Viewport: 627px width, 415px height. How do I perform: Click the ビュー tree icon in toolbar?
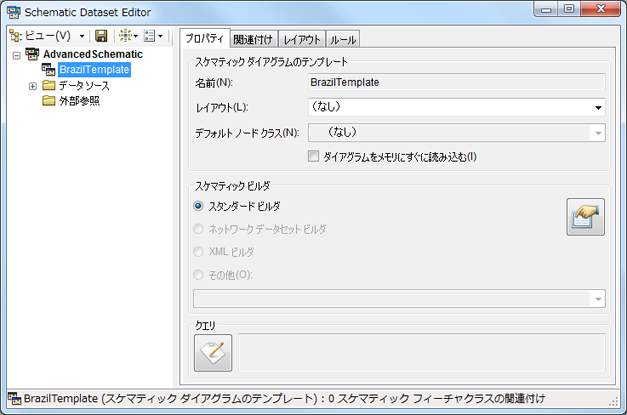(16, 36)
